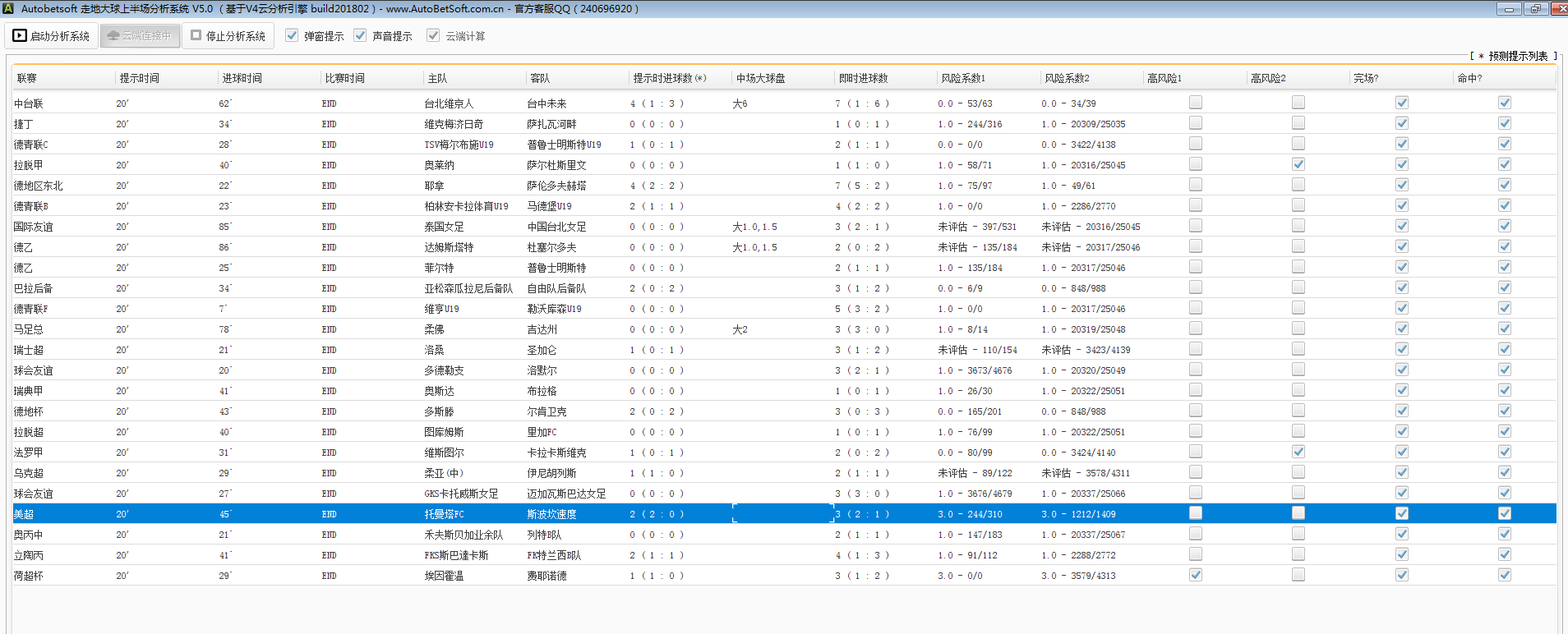Restore the window using title bar button
The height and width of the screenshot is (634, 1568).
click(1534, 8)
